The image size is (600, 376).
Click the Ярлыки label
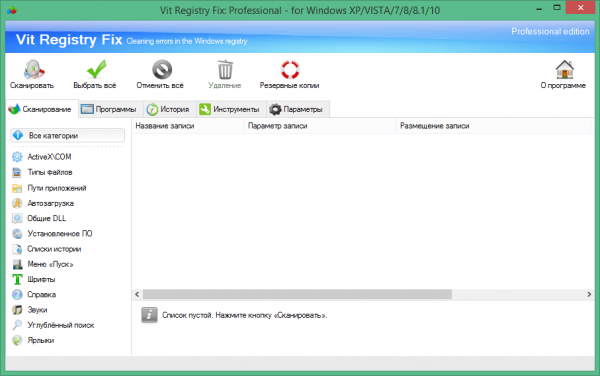point(41,340)
